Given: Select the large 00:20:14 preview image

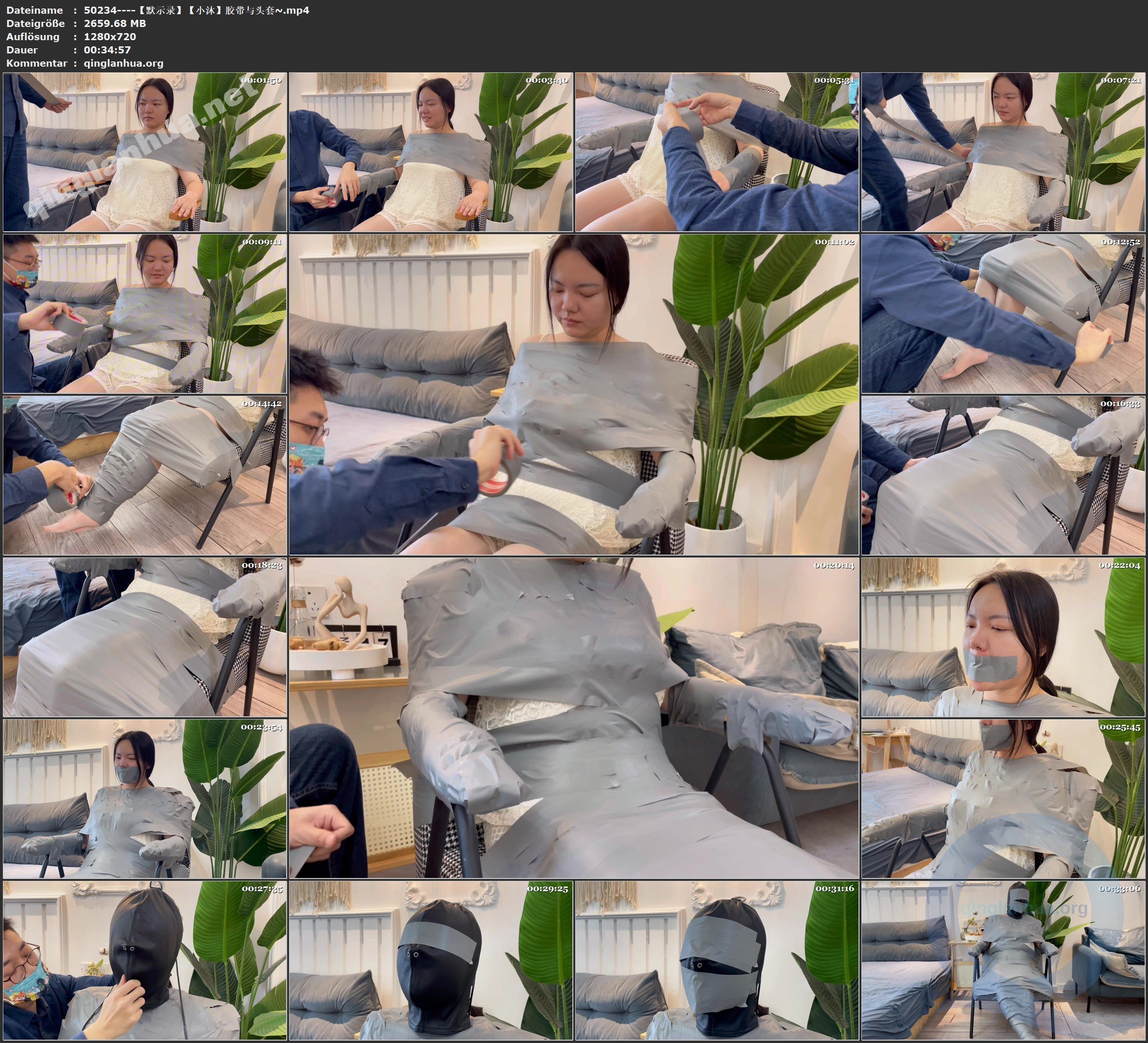Looking at the screenshot, I should click(574, 717).
